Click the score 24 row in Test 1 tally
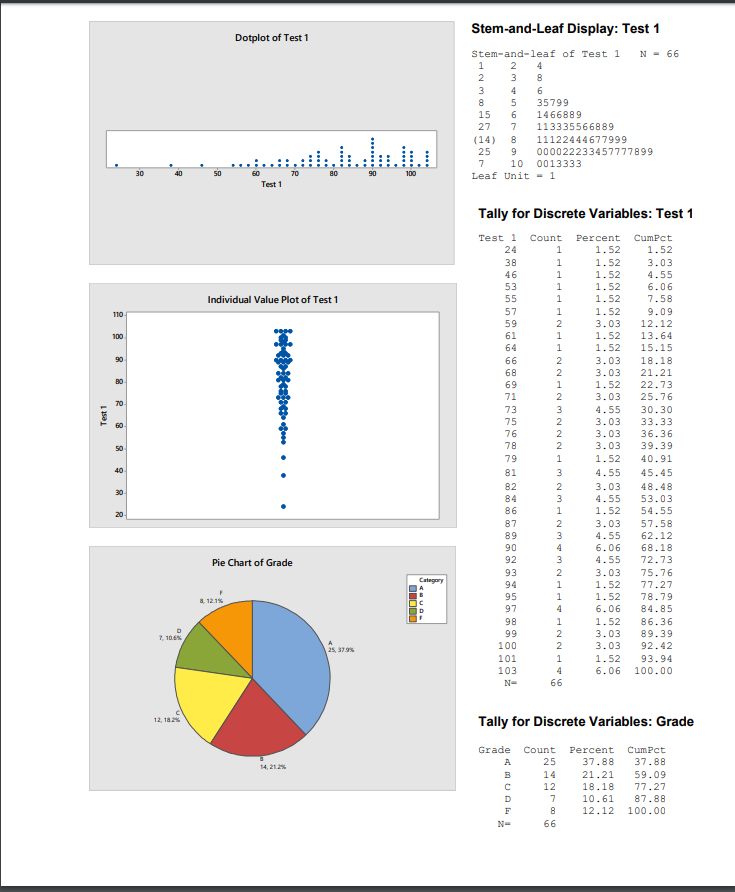The image size is (735, 892). coord(588,250)
